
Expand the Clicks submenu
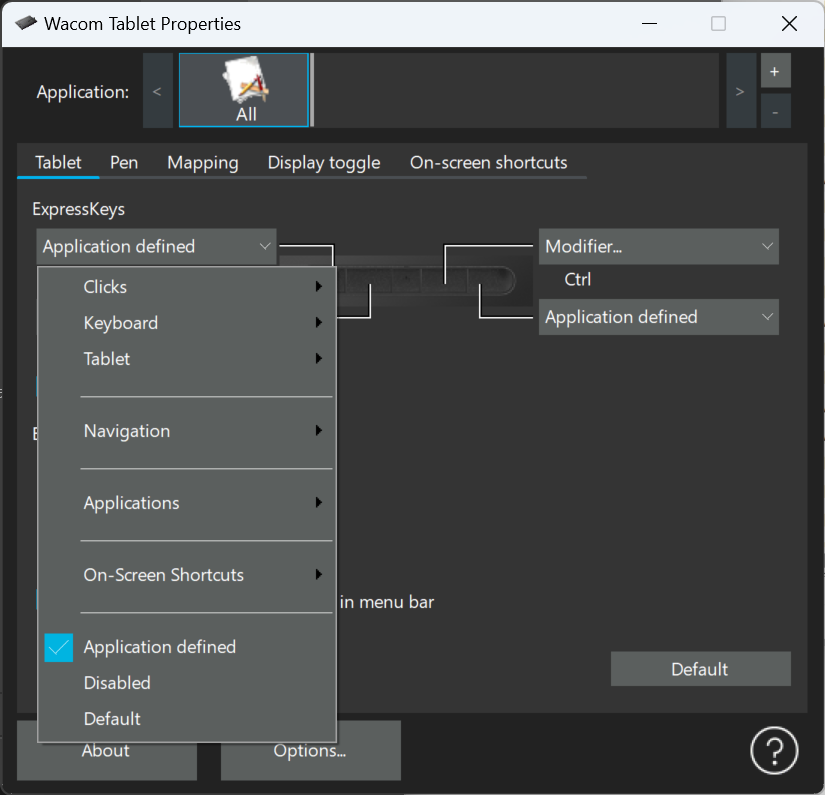pos(187,287)
